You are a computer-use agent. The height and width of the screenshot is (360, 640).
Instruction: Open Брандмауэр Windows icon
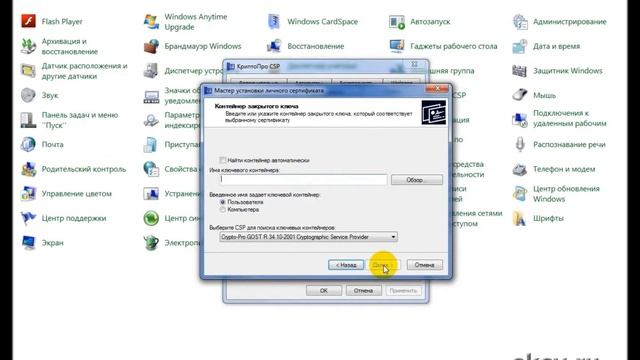(151, 46)
